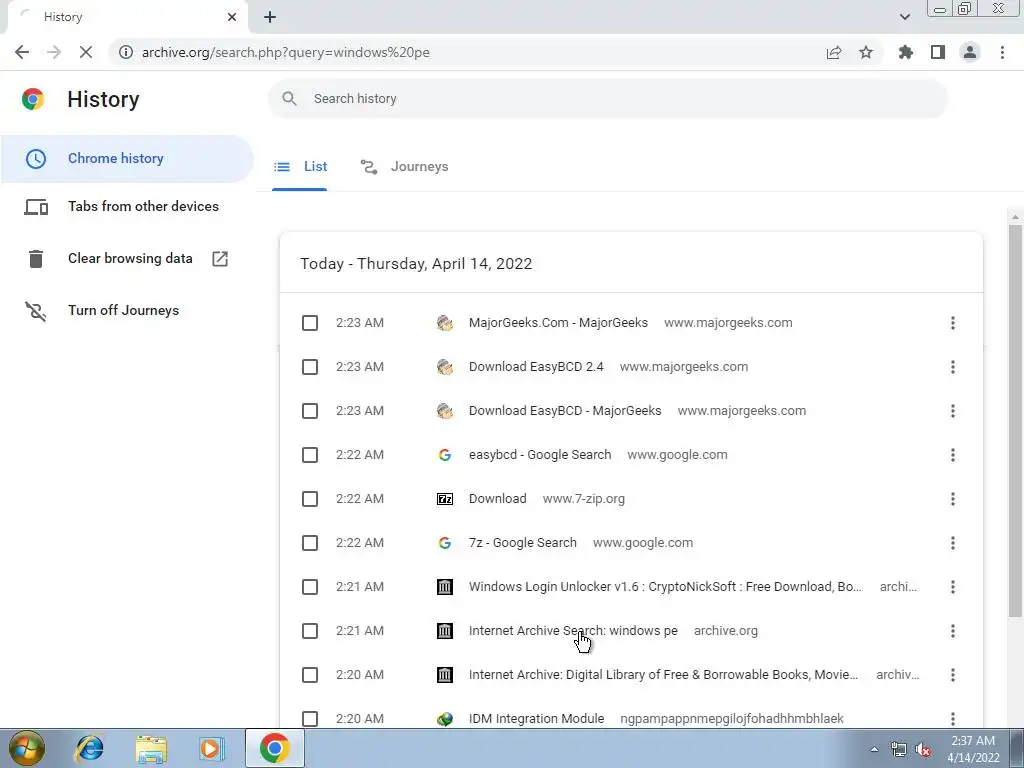The width and height of the screenshot is (1024, 768).
Task: Open Clear browsing data
Action: pos(125,259)
